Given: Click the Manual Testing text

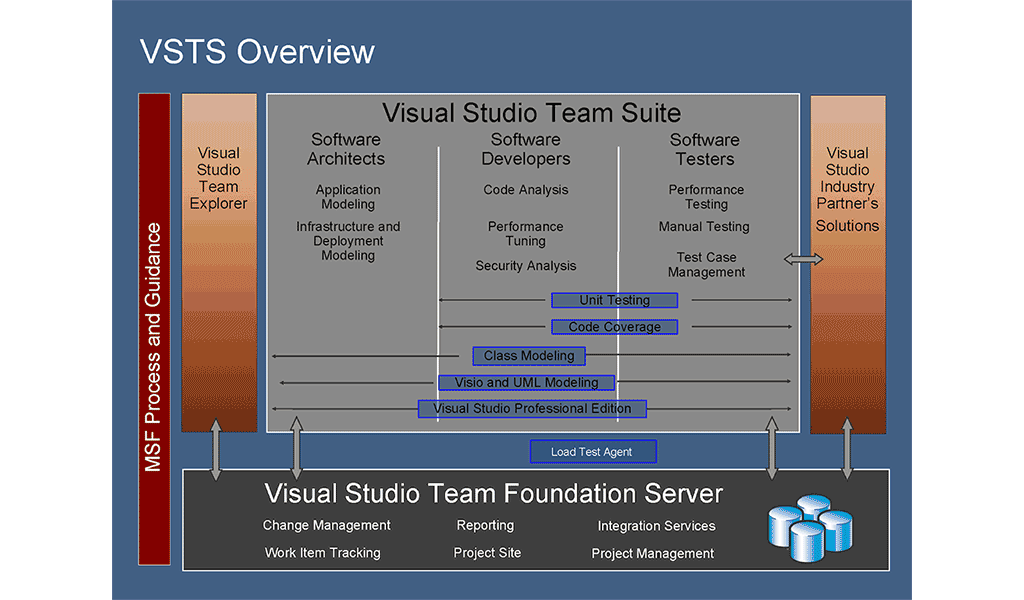Looking at the screenshot, I should click(x=704, y=227).
